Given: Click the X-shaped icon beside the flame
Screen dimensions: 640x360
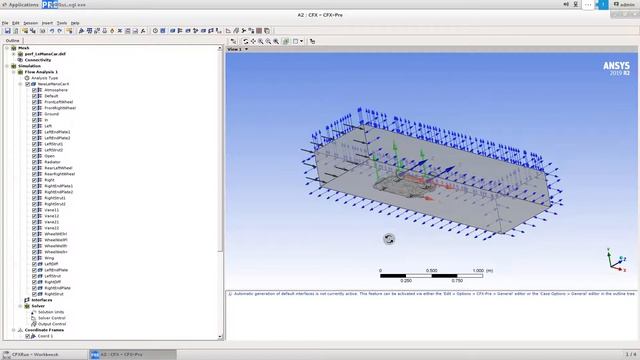Looking at the screenshot, I should coord(120,31).
